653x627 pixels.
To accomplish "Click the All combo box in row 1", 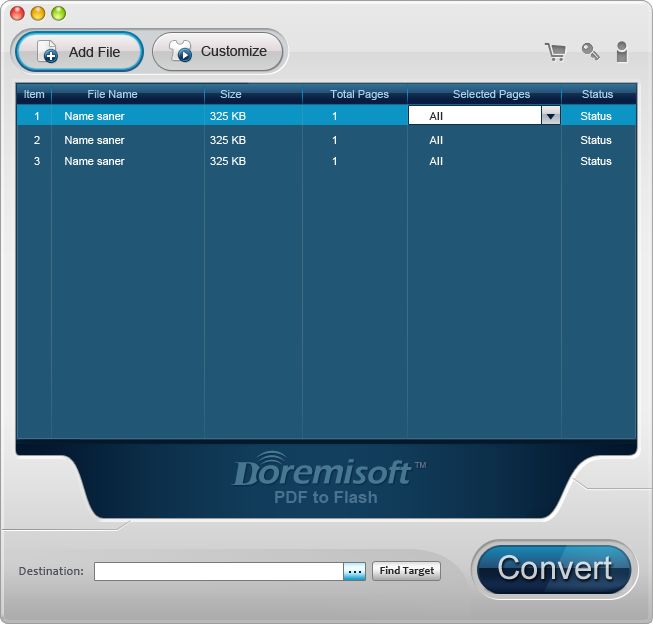I will (484, 116).
